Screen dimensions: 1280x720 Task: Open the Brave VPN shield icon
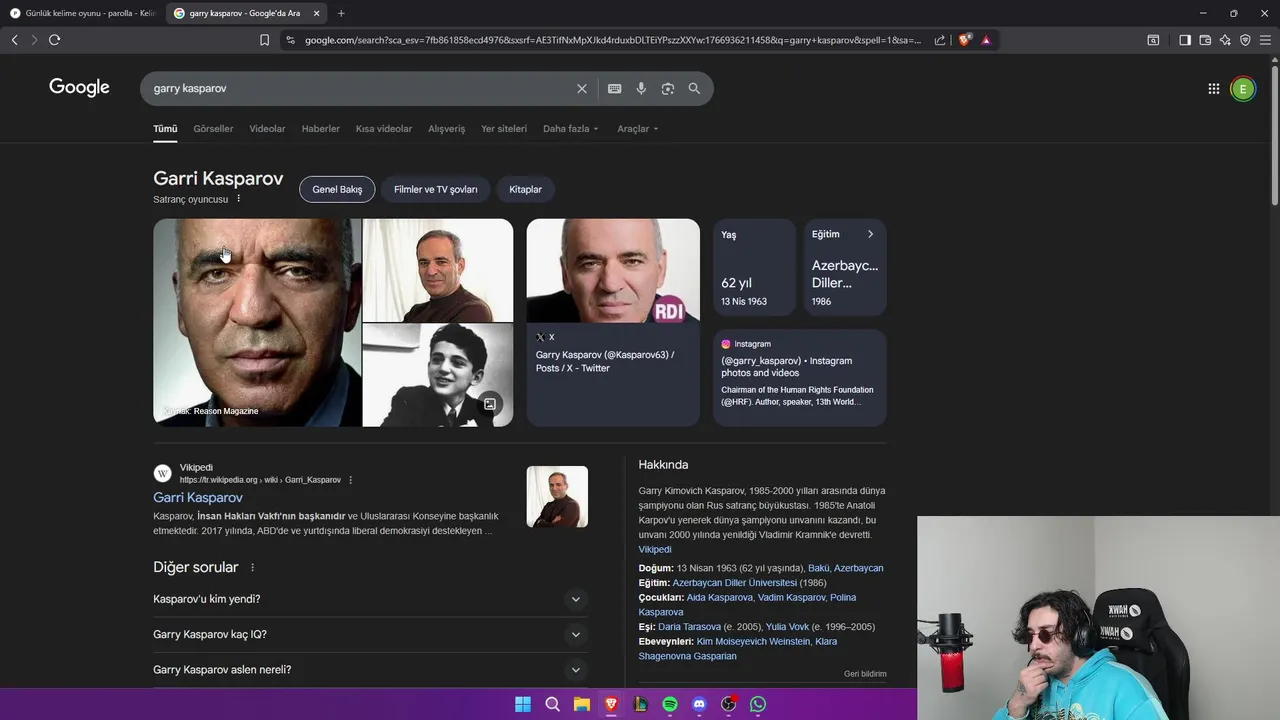[x=1245, y=40]
